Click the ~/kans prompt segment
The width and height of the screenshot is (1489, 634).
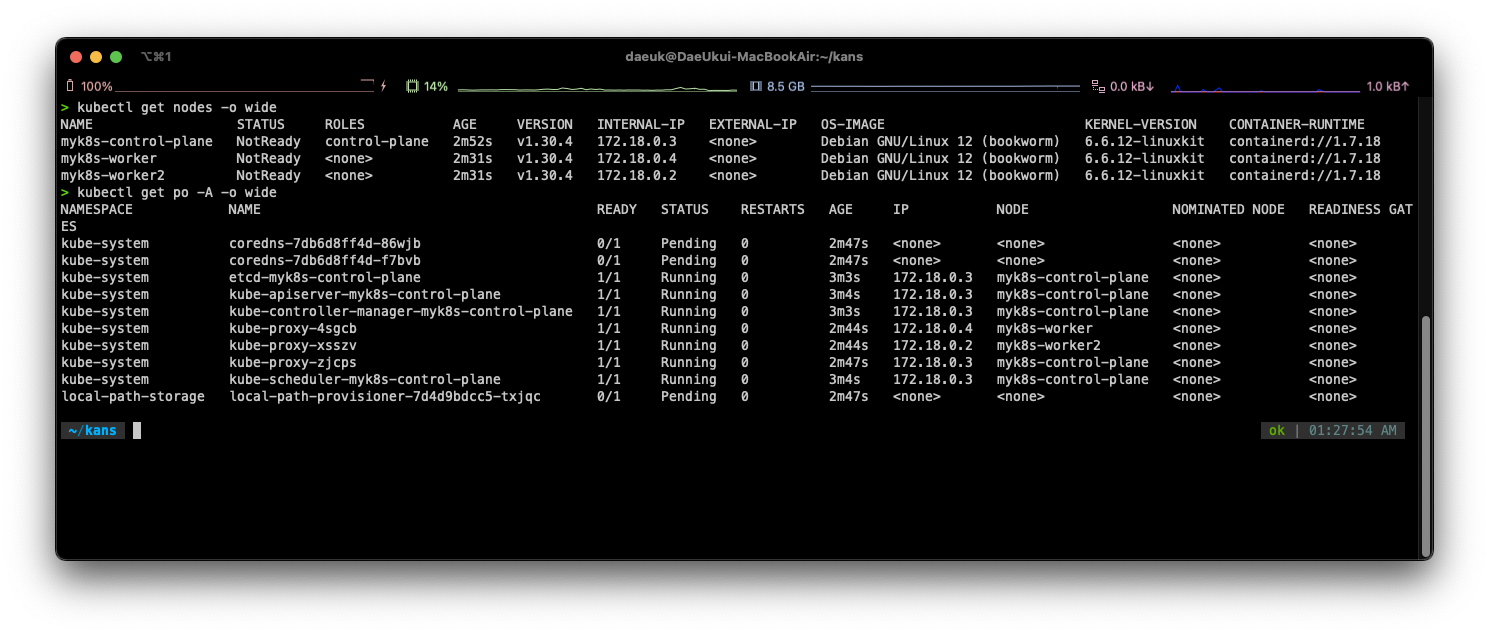tap(92, 431)
